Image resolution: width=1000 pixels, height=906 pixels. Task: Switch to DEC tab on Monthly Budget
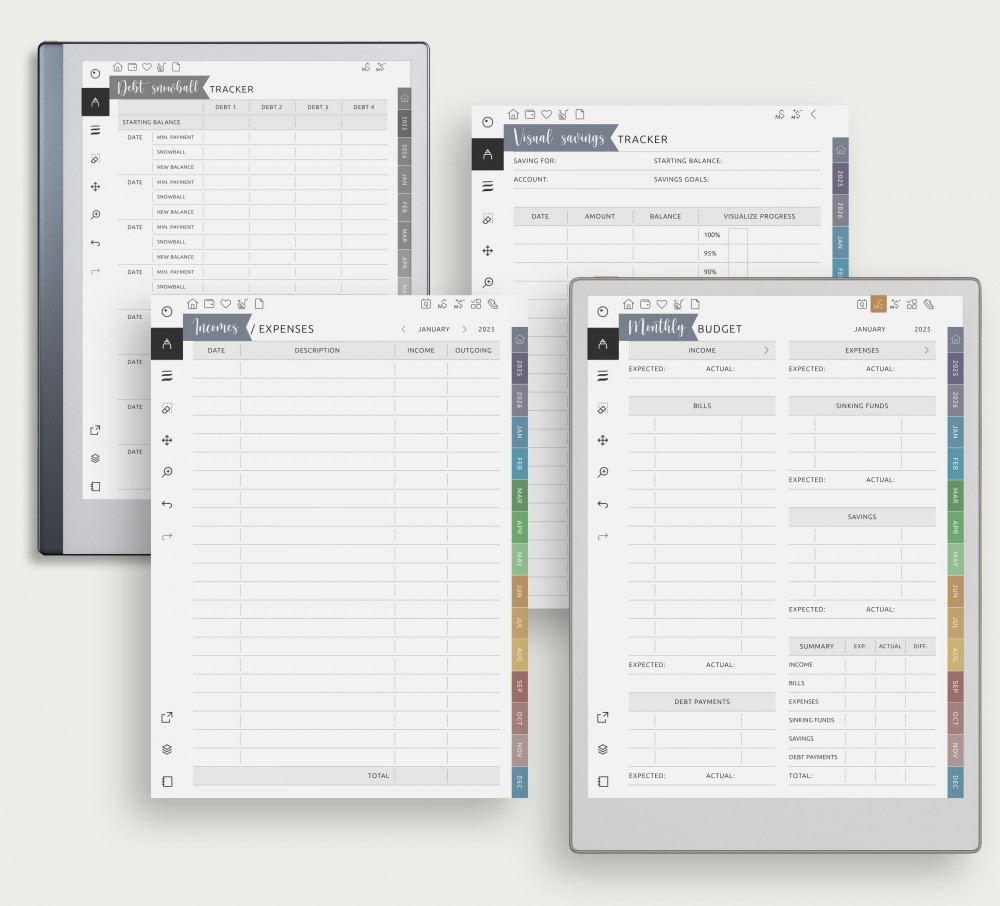955,782
